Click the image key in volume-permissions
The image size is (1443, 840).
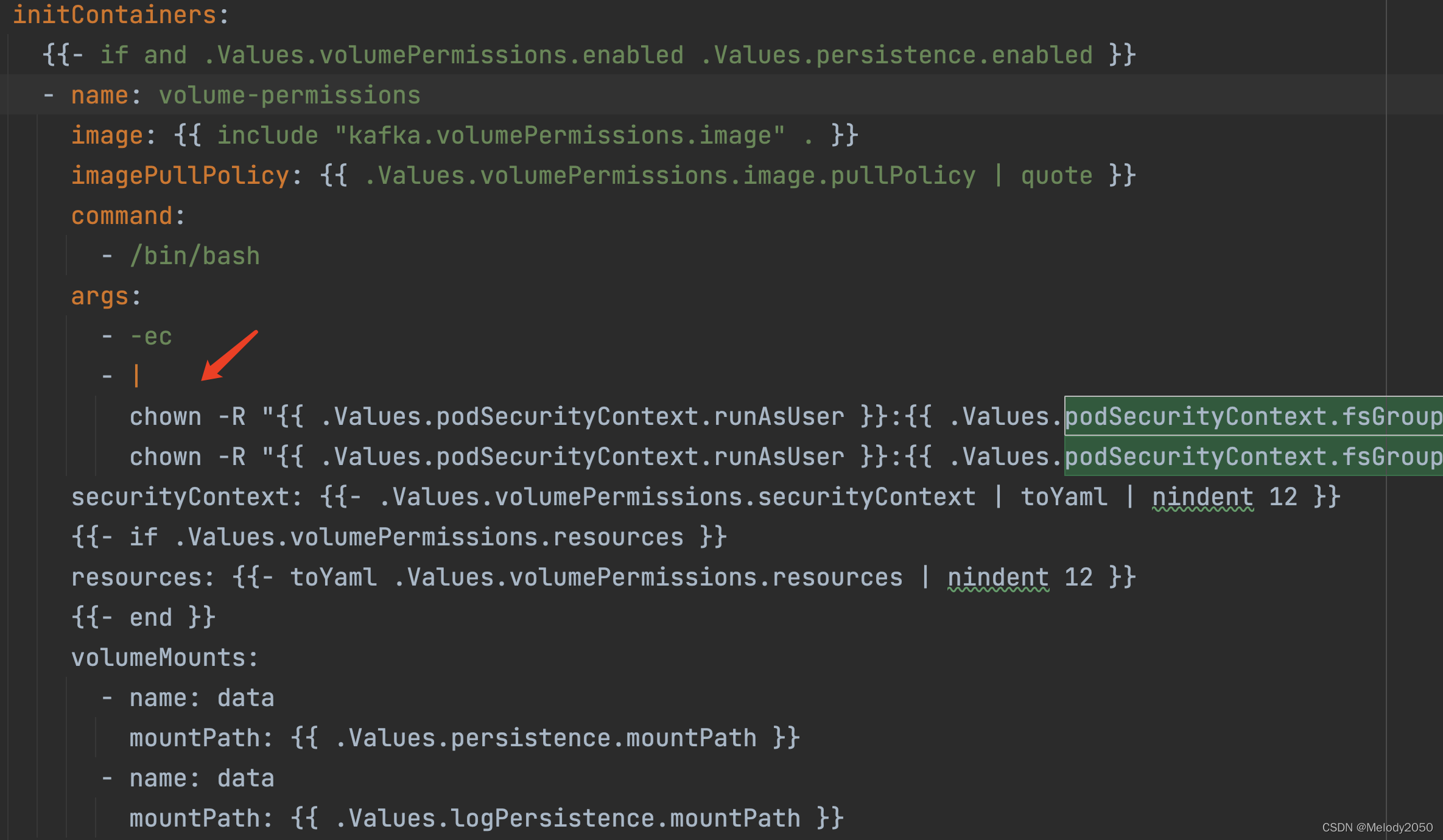point(107,136)
